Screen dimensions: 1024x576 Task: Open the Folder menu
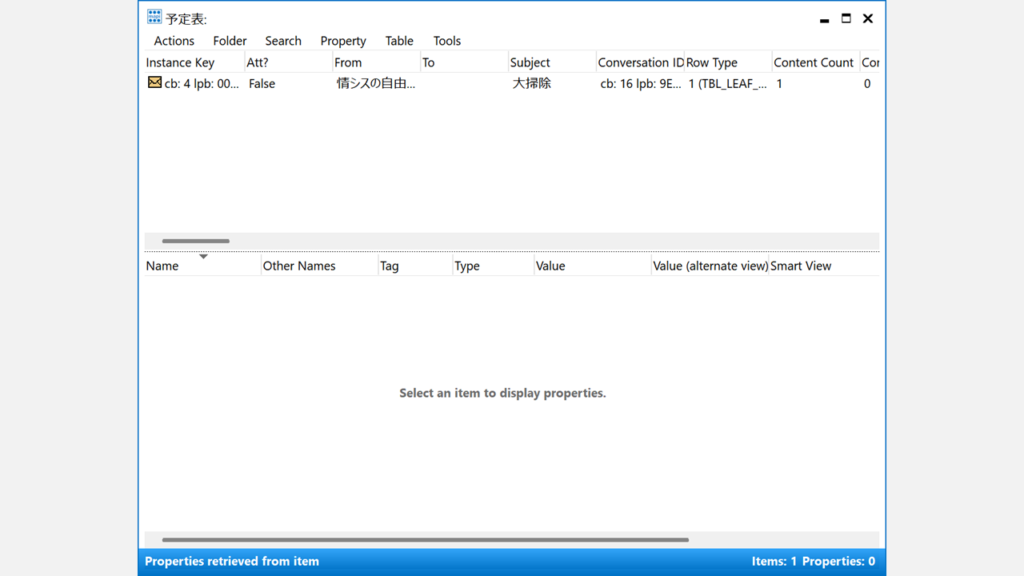tap(230, 41)
